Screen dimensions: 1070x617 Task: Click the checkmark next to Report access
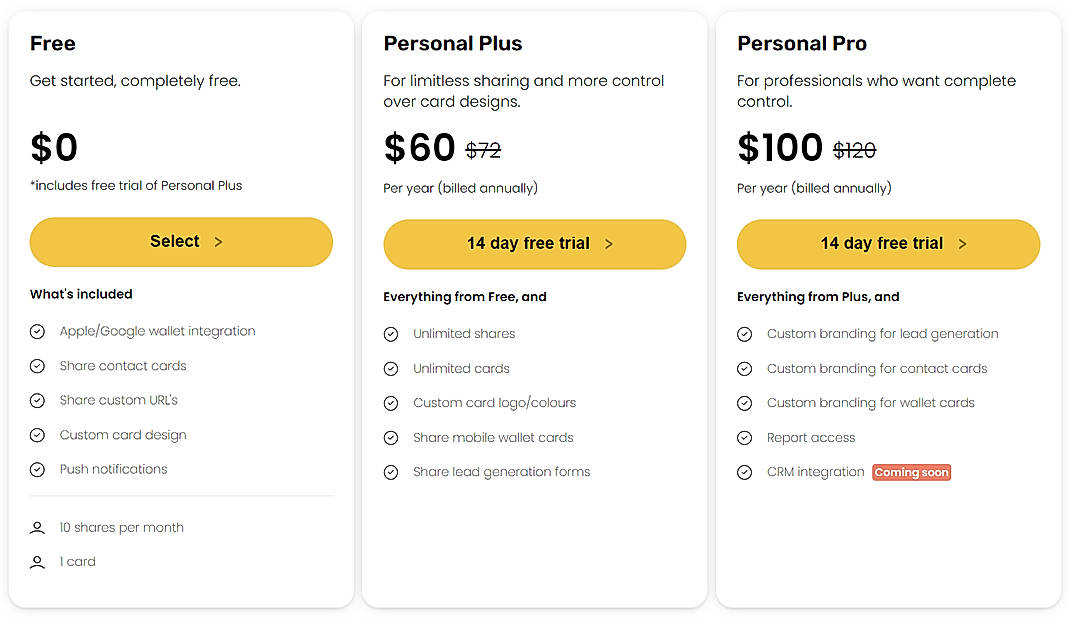click(x=745, y=437)
